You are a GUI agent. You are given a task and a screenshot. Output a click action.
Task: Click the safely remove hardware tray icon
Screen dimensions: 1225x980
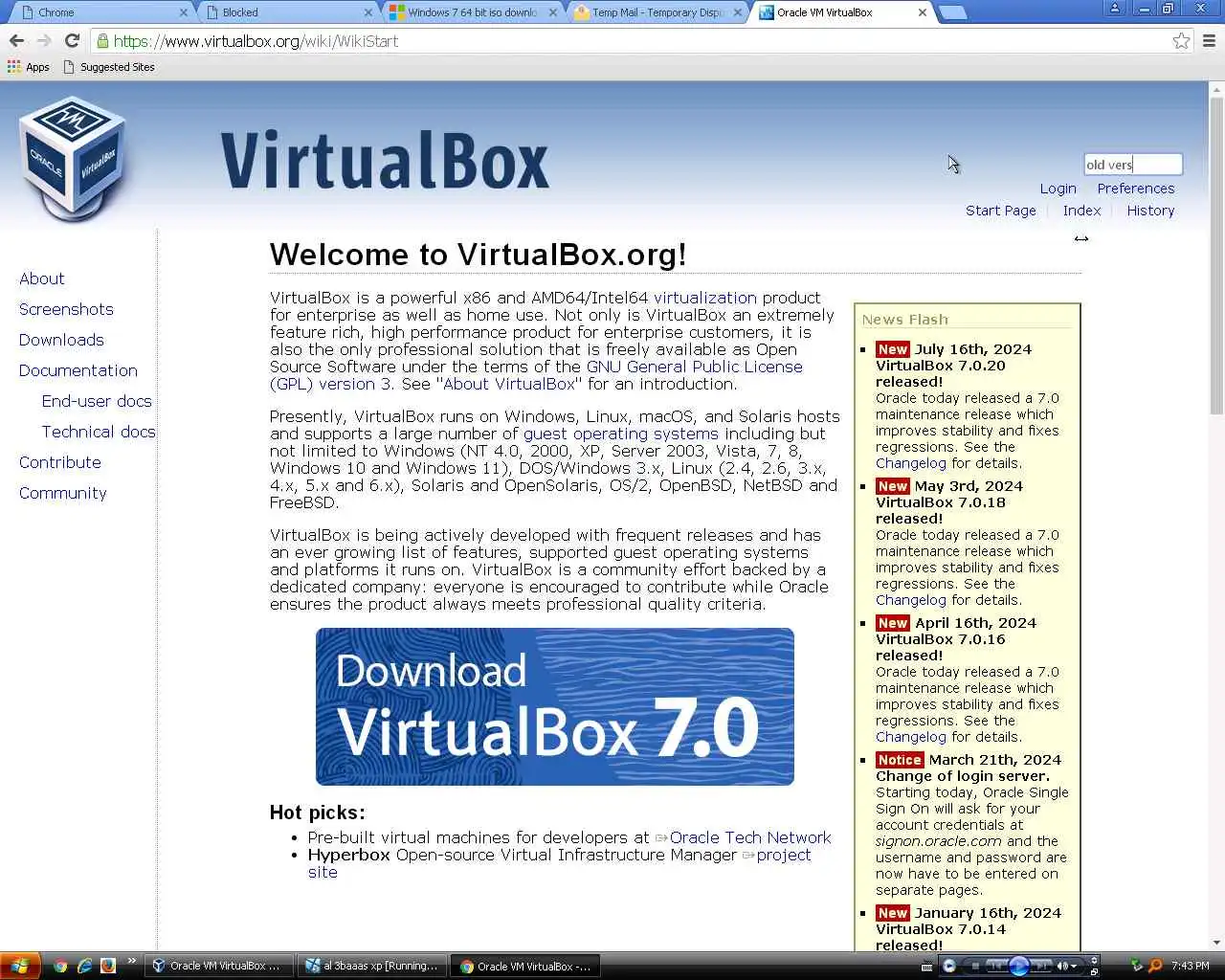point(1136,966)
